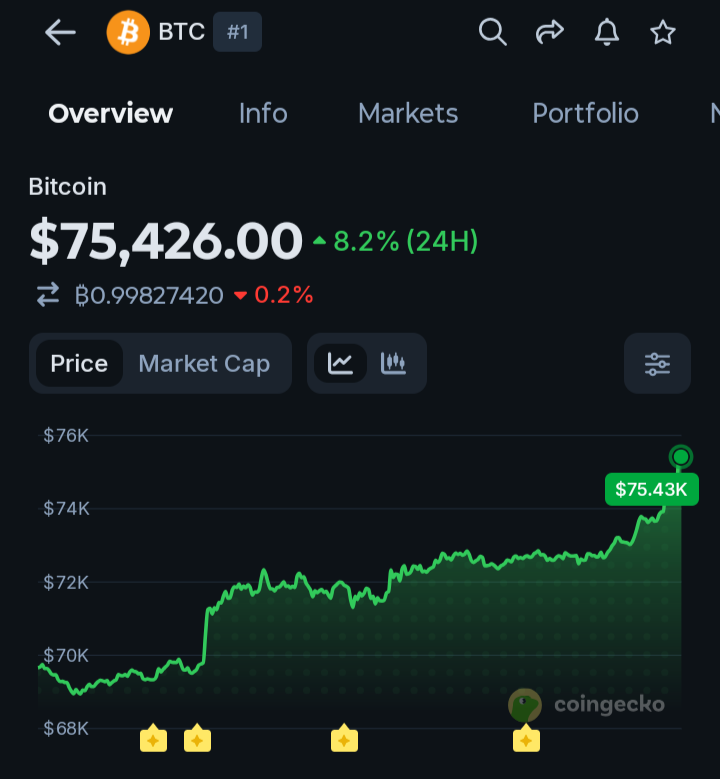
Task: Add Bitcoin to favorites with star
Action: (663, 33)
